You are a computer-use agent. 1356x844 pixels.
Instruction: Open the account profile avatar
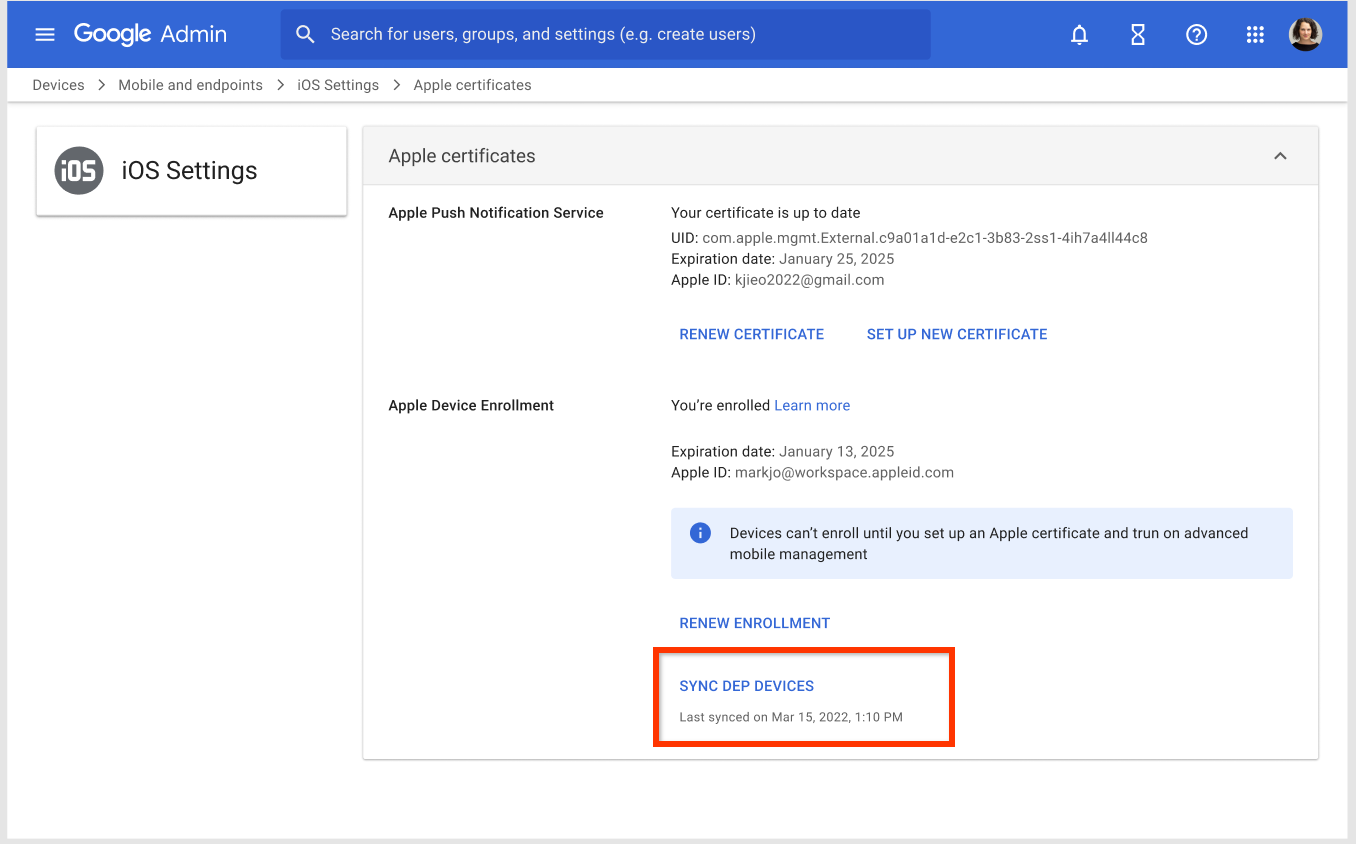[x=1305, y=35]
